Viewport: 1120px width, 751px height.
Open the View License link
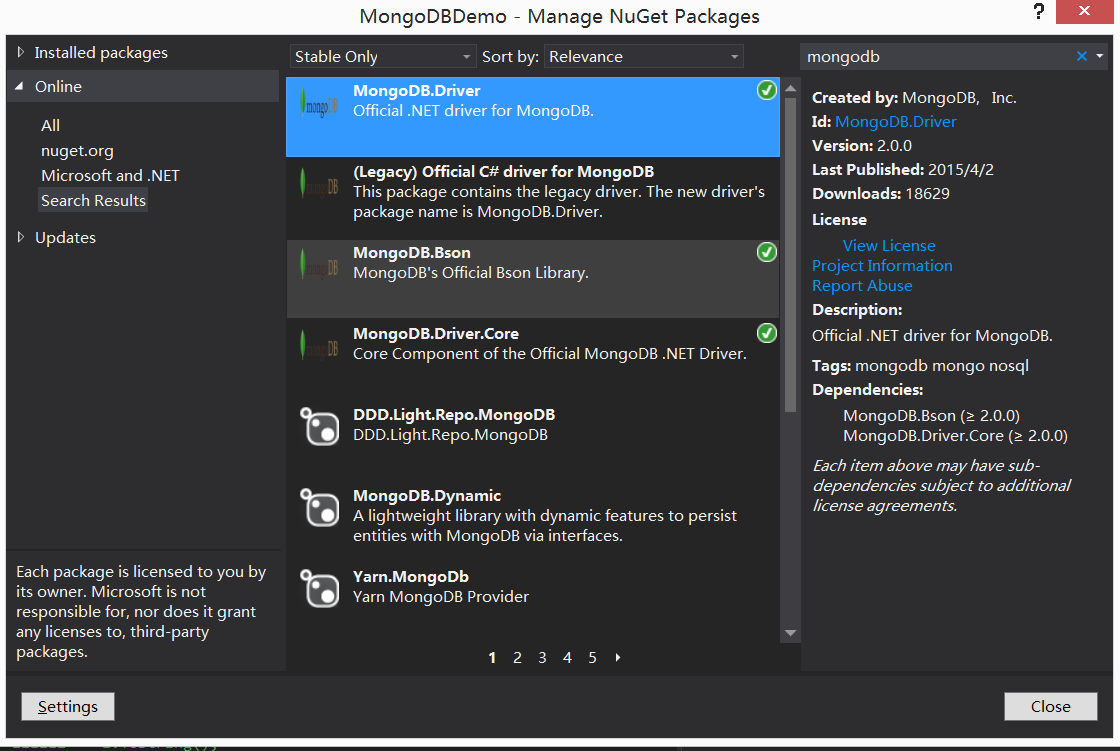889,246
